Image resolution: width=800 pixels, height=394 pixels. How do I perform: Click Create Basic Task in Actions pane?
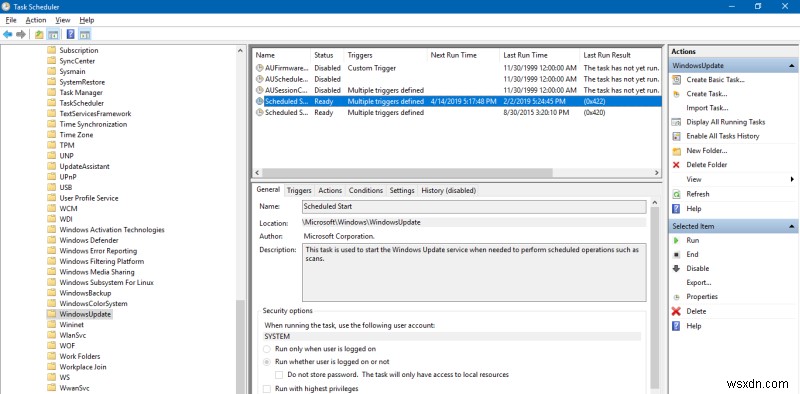coord(715,80)
